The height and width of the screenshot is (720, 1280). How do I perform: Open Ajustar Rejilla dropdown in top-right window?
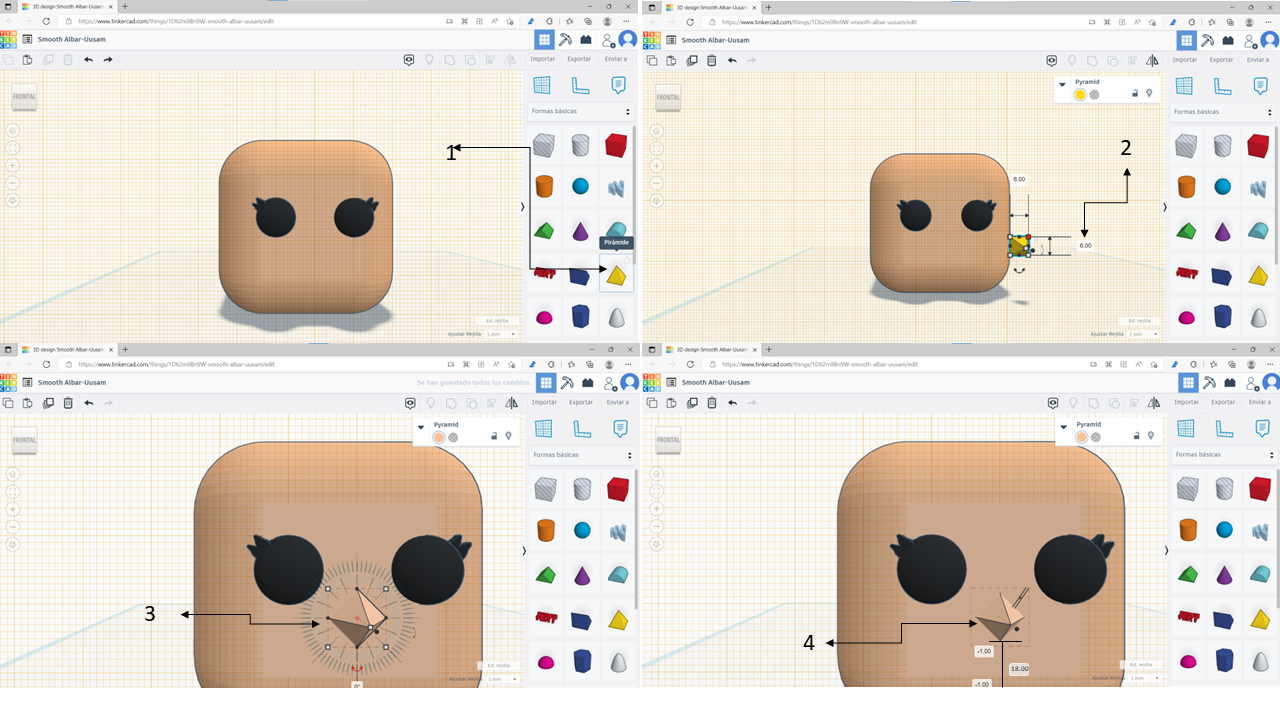[x=1142, y=334]
